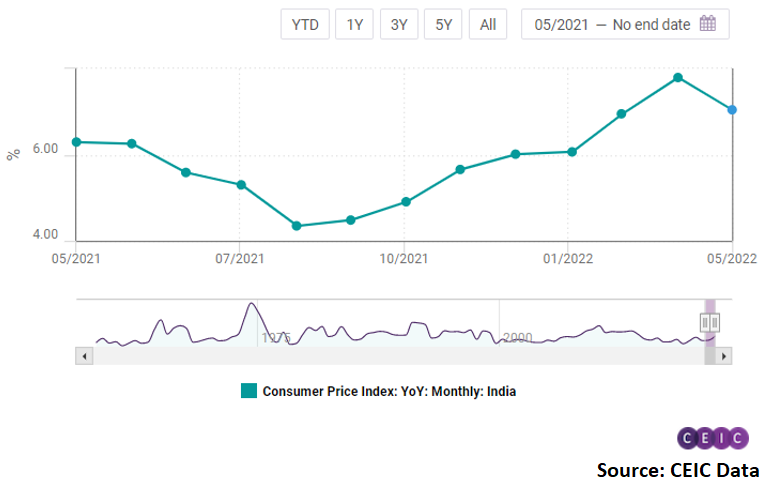Show All available data range
The width and height of the screenshot is (762, 479).
[488, 25]
